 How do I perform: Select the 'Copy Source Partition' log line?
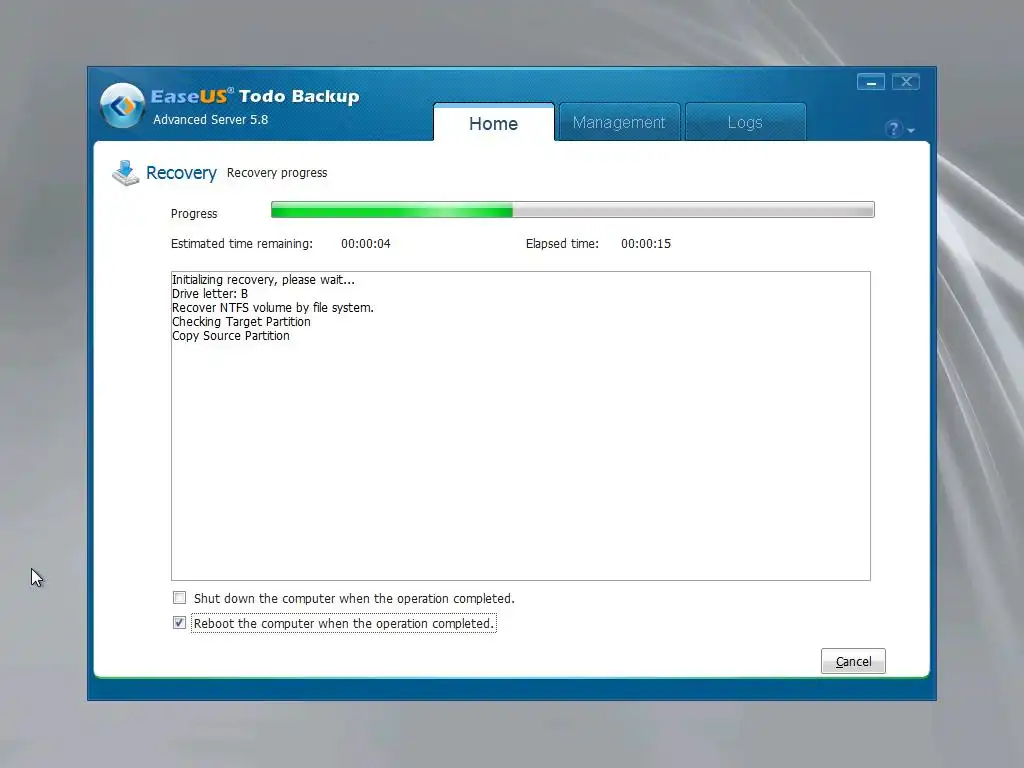[x=231, y=336]
